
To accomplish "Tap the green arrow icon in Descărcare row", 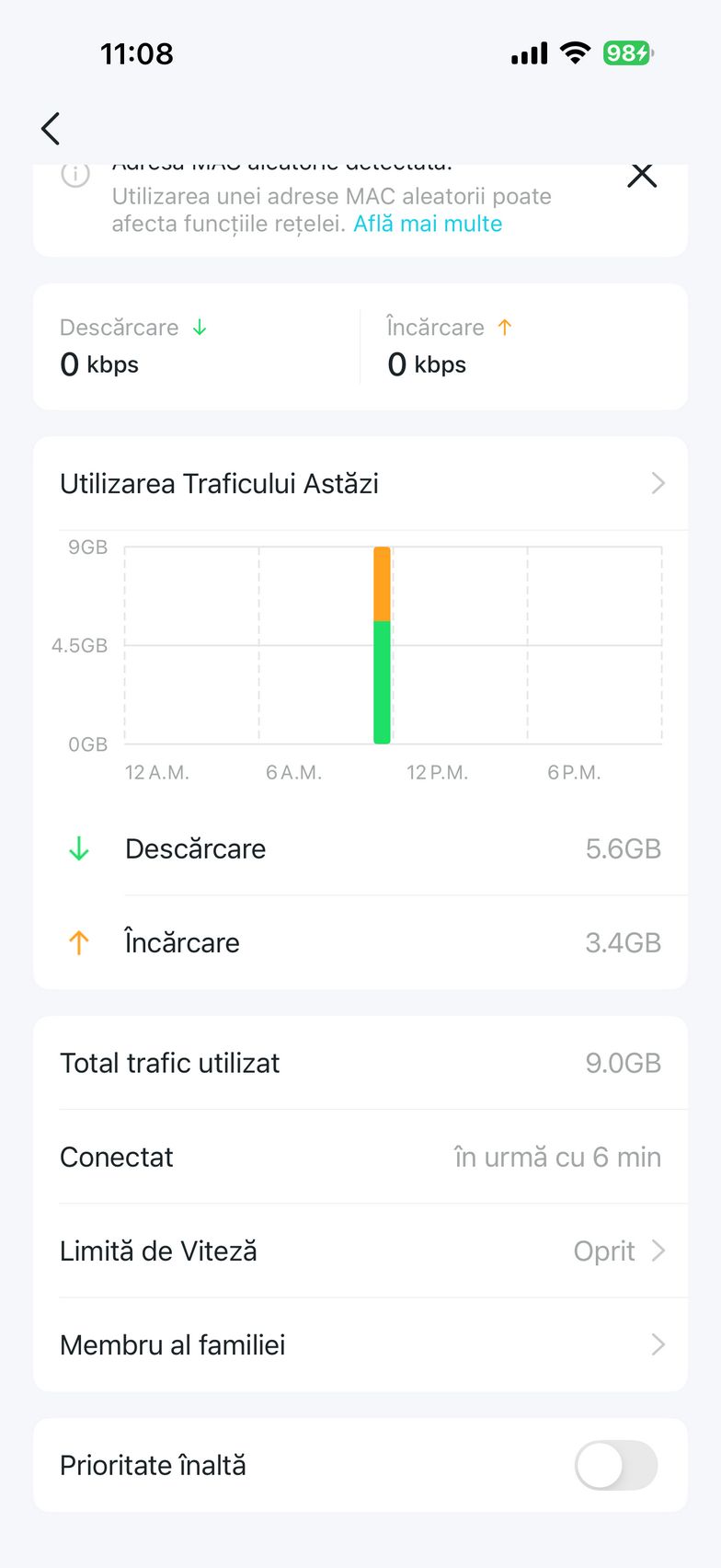I will [79, 848].
